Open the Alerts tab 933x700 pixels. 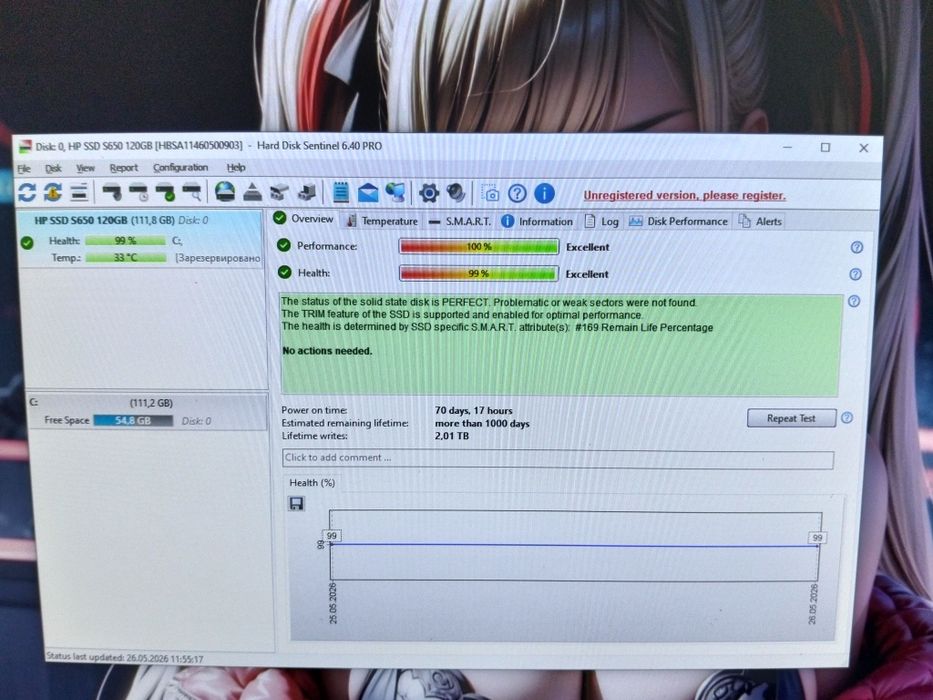click(x=760, y=221)
